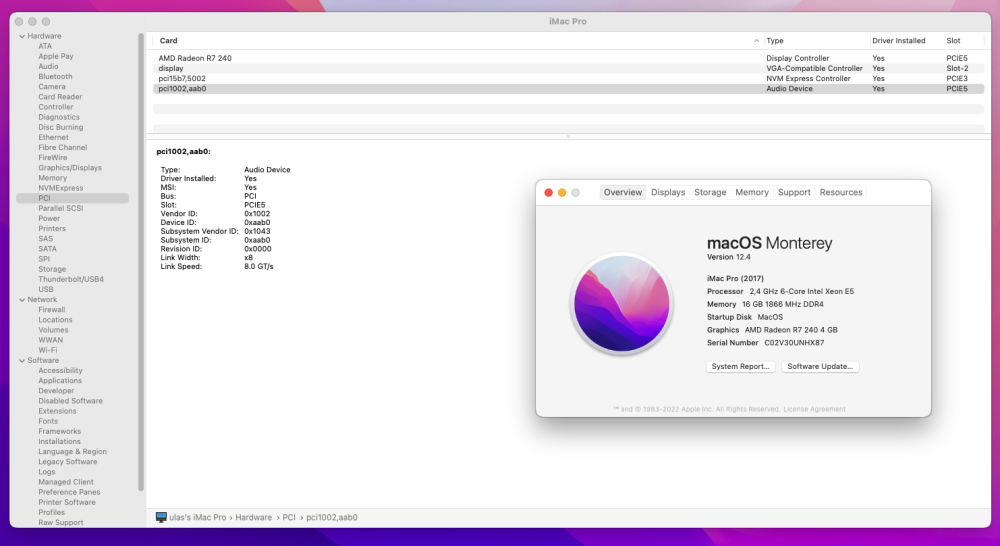Viewport: 1000px width, 546px height.
Task: Sort by the Type column header
Action: point(775,41)
